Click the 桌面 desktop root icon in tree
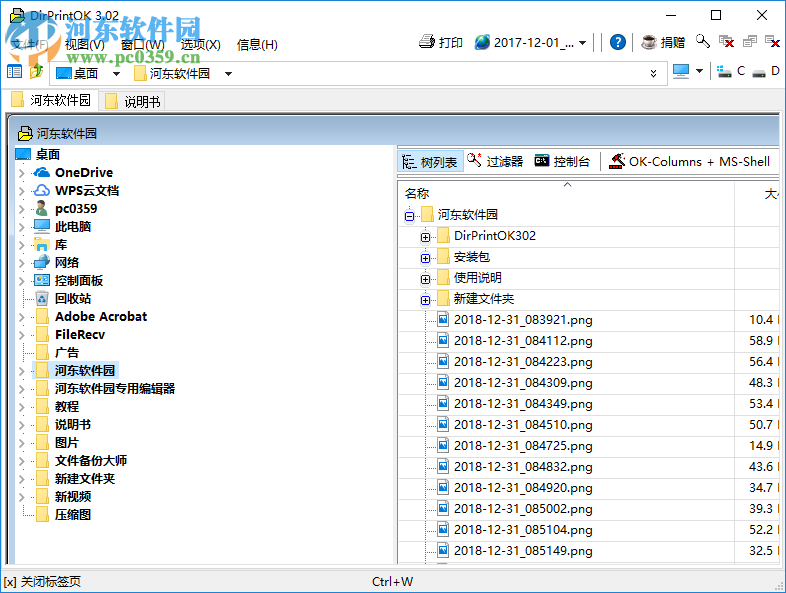Image resolution: width=786 pixels, height=593 pixels. pyautogui.click(x=23, y=154)
